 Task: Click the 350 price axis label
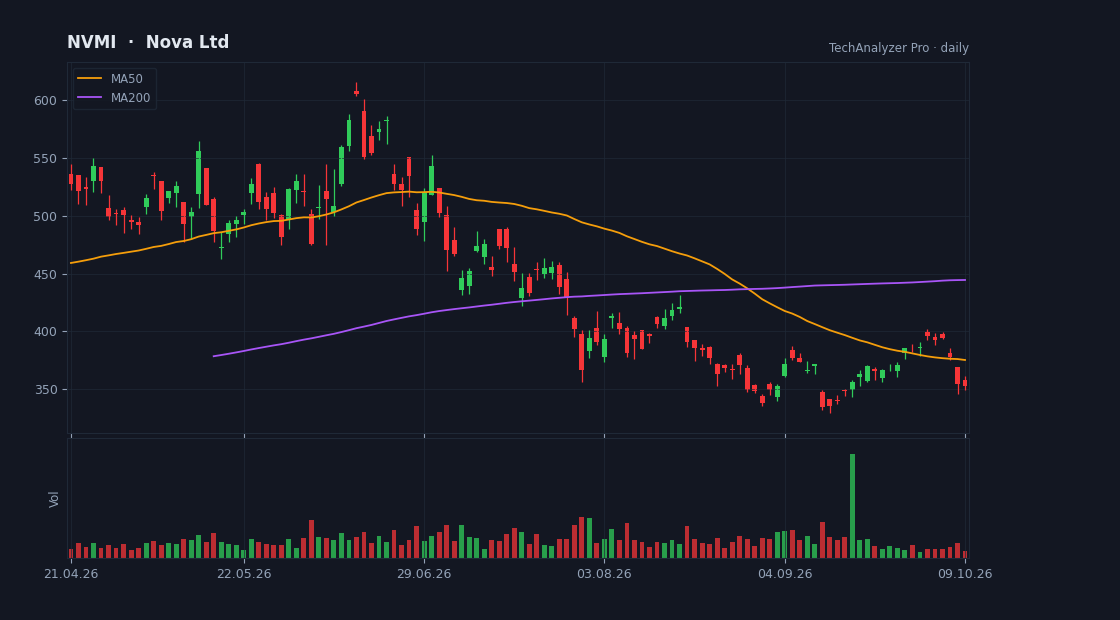tap(45, 390)
